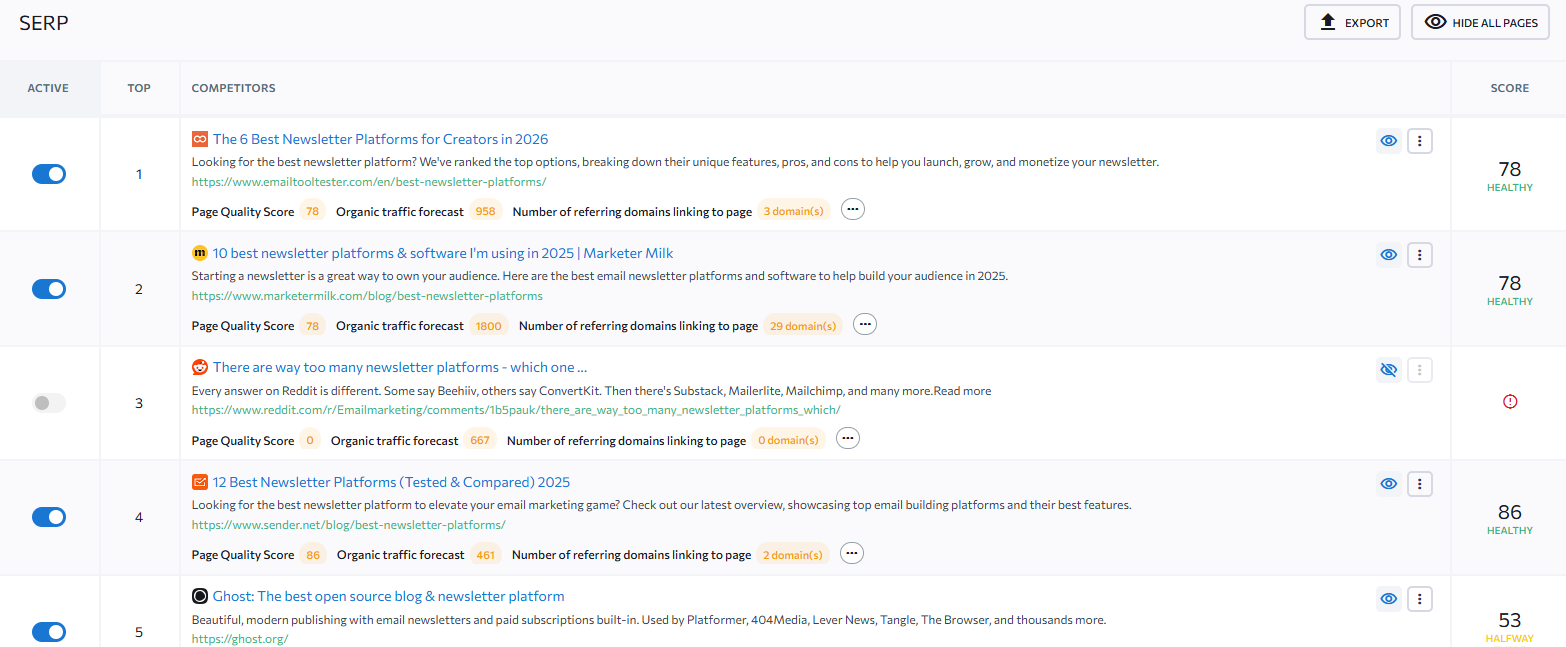Click the '29 domain(s)' badge
This screenshot has width=1566, height=647.
[803, 325]
